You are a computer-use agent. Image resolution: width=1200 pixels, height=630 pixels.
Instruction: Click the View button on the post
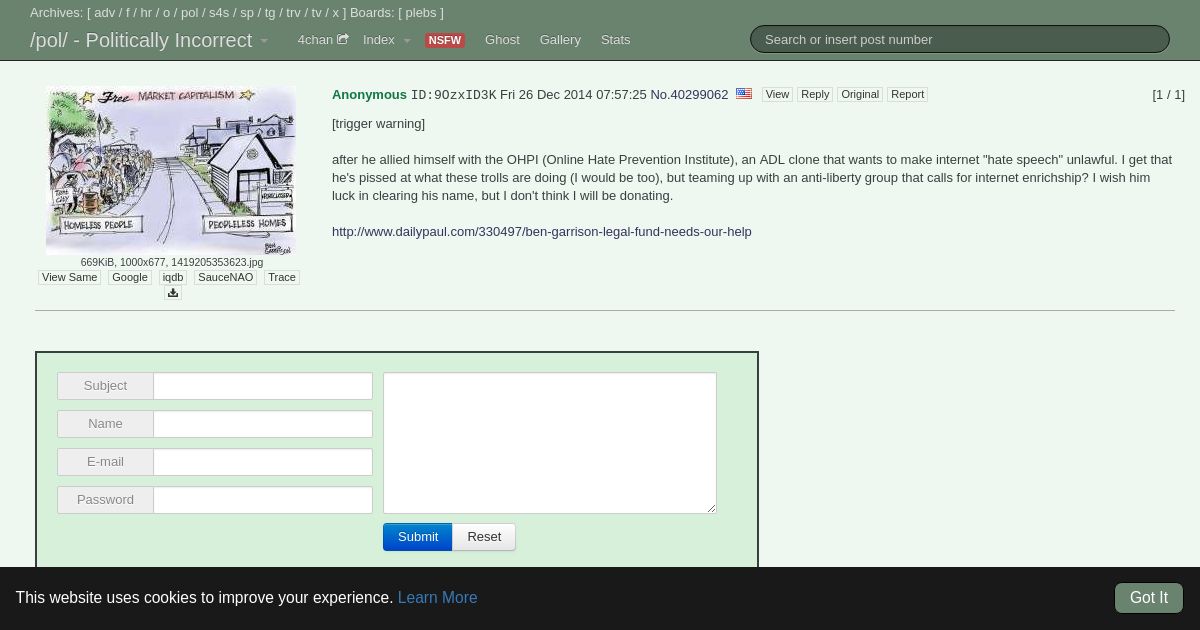pos(777,94)
